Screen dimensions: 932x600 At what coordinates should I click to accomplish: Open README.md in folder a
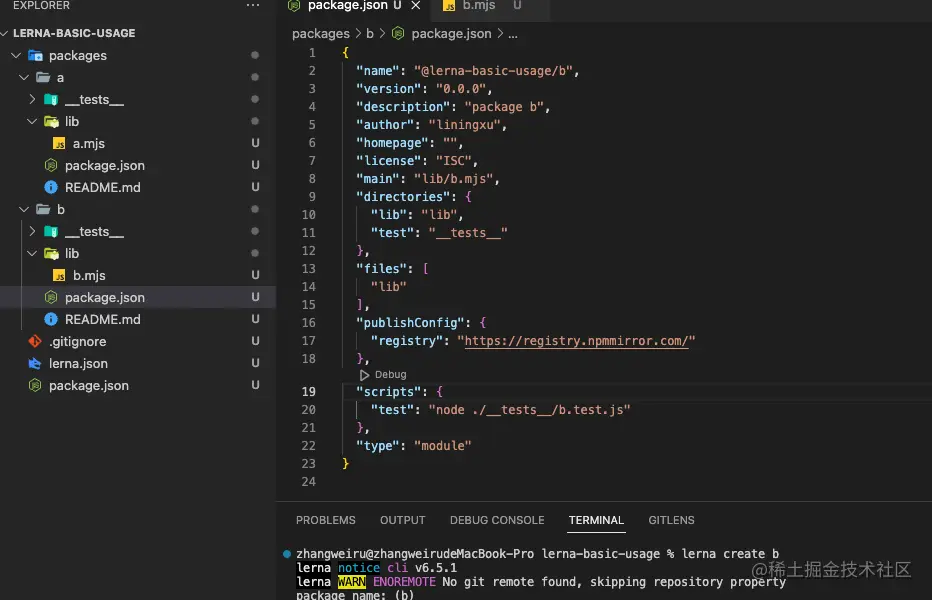(103, 187)
